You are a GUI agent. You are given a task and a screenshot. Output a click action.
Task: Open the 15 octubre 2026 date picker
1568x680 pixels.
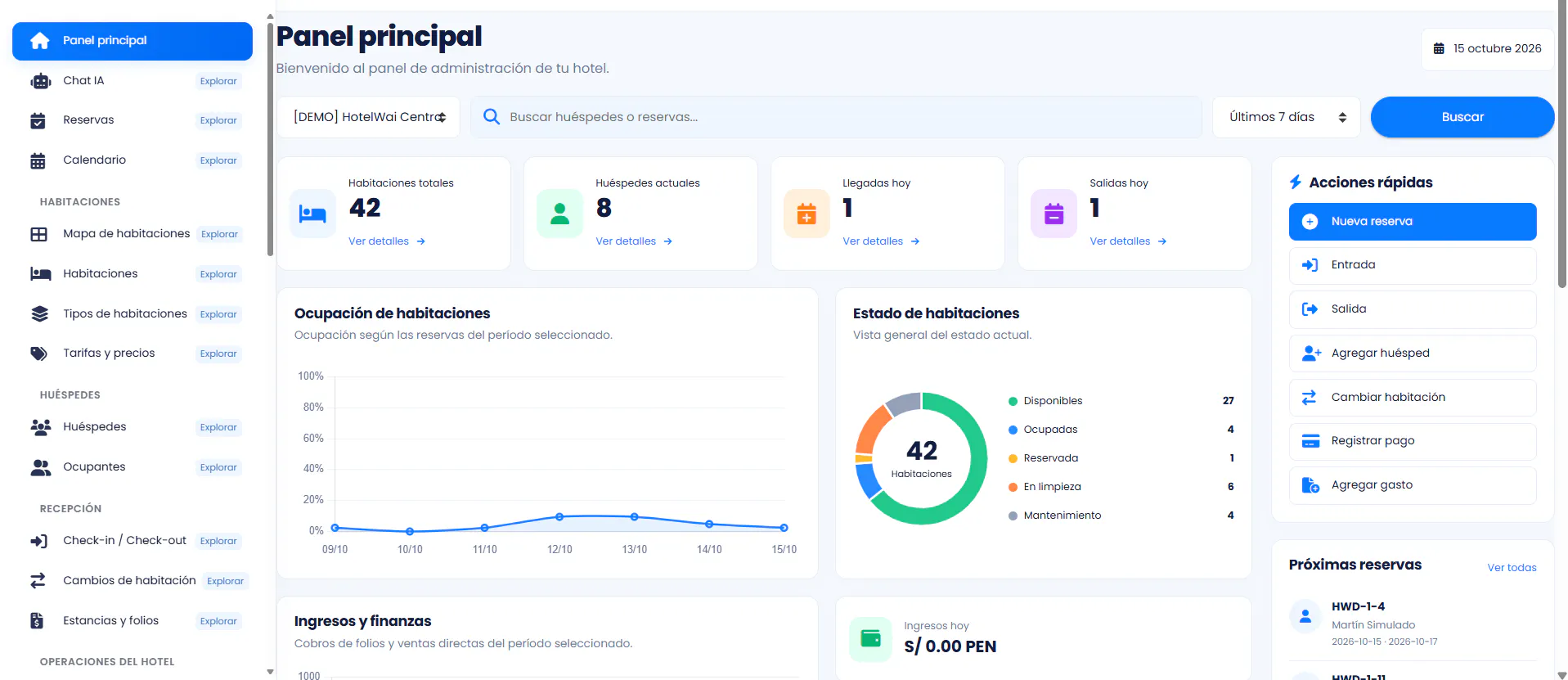pos(1488,49)
